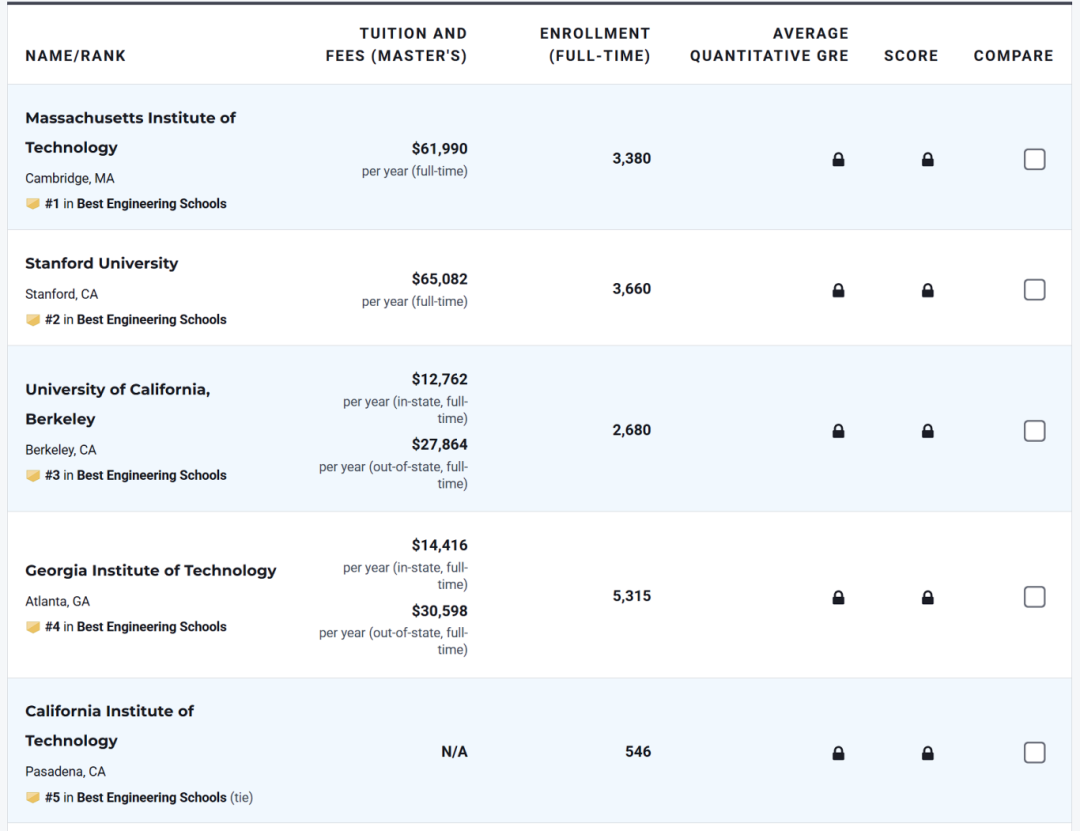The width and height of the screenshot is (1080, 831).
Task: Click Berkeley's $27,864 out-of-state tuition
Action: click(439, 444)
